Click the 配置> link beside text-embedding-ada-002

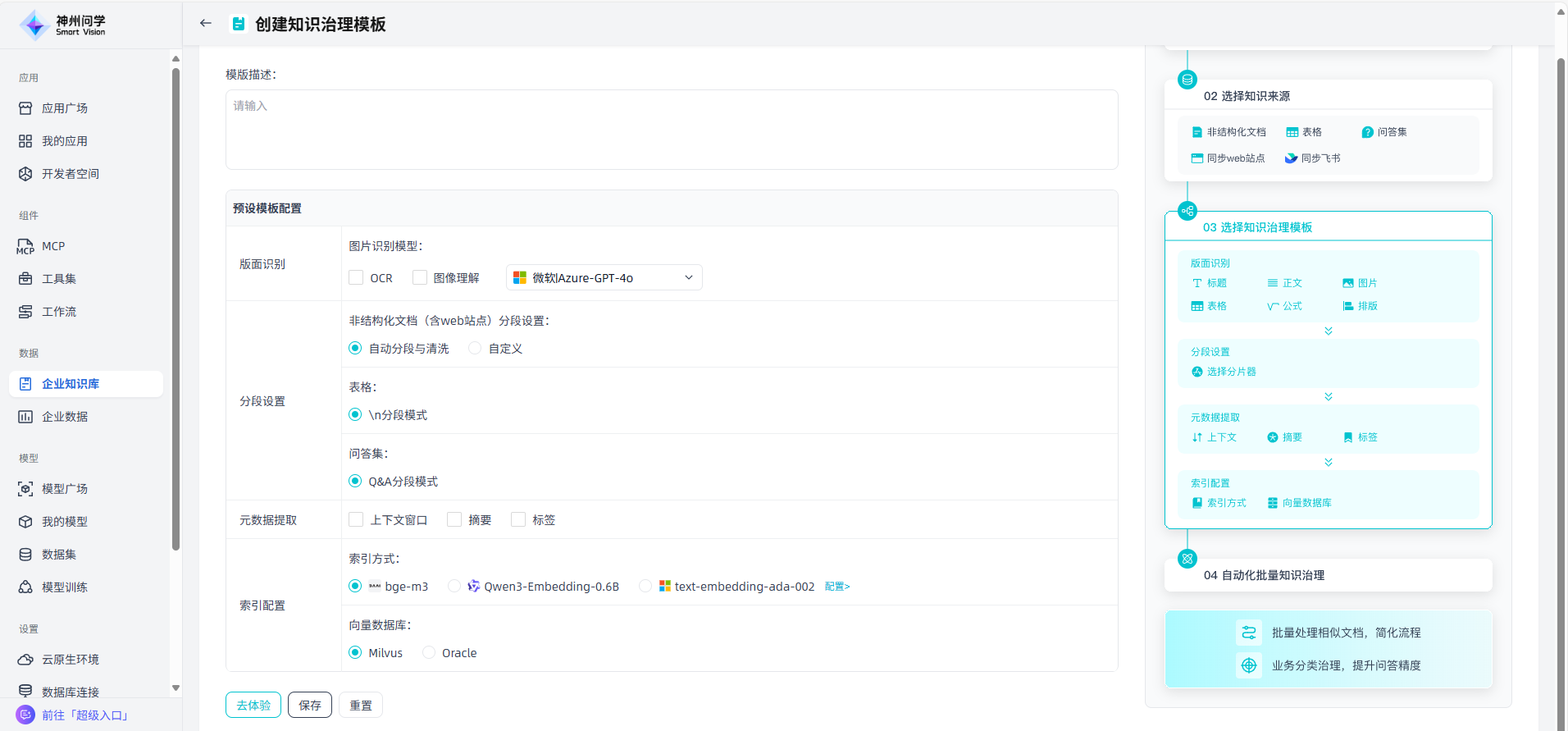(836, 587)
